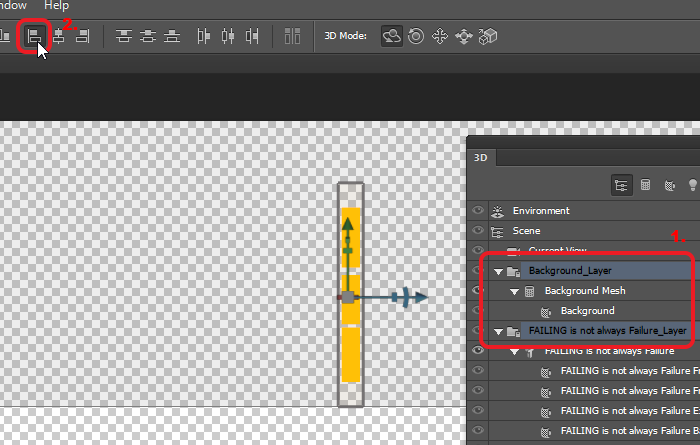This screenshot has width=700, height=445.
Task: Select FAILING is not always Failure_Layer row
Action: tap(594, 331)
